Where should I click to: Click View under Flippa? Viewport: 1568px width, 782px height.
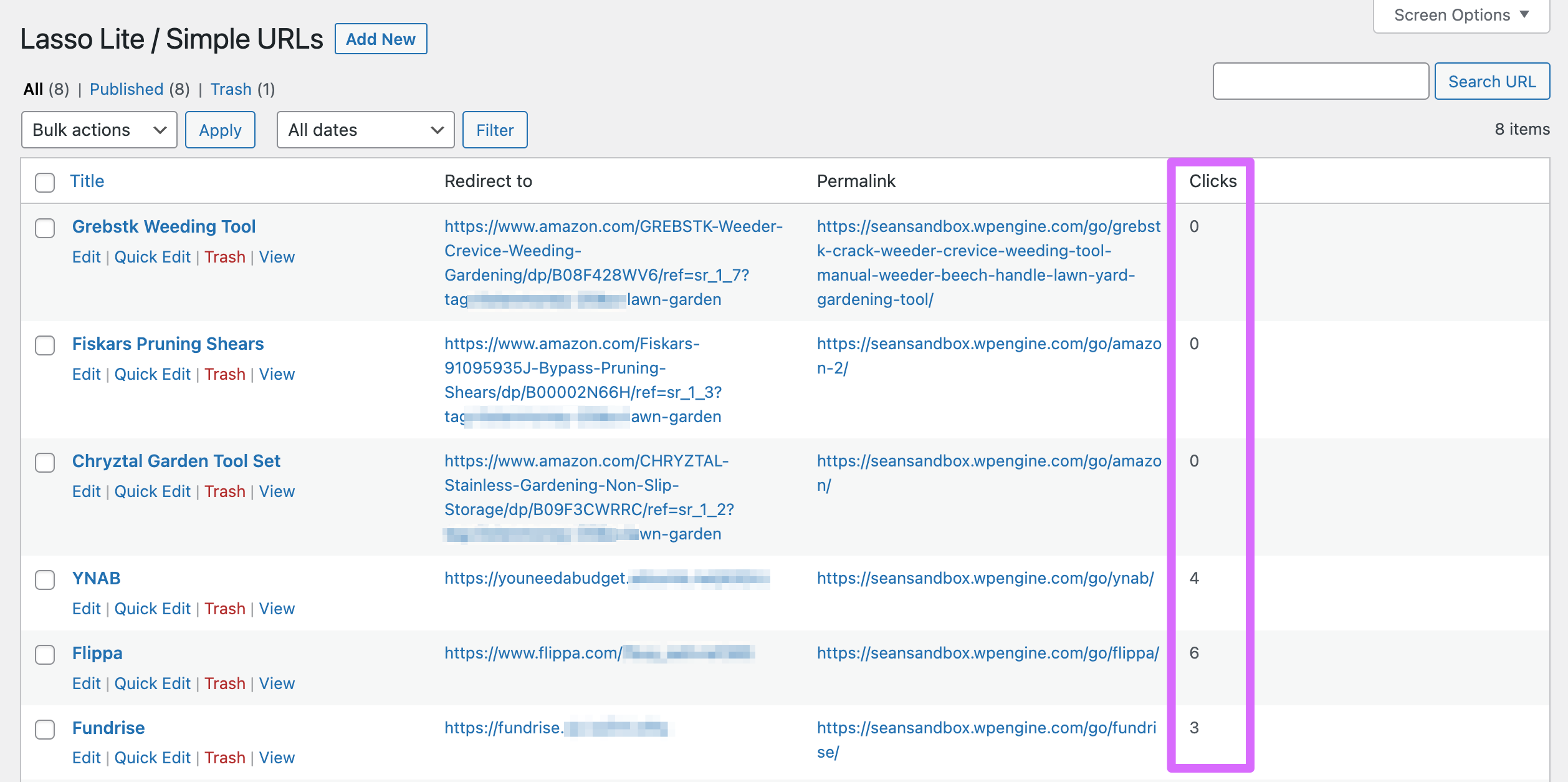pyautogui.click(x=277, y=683)
